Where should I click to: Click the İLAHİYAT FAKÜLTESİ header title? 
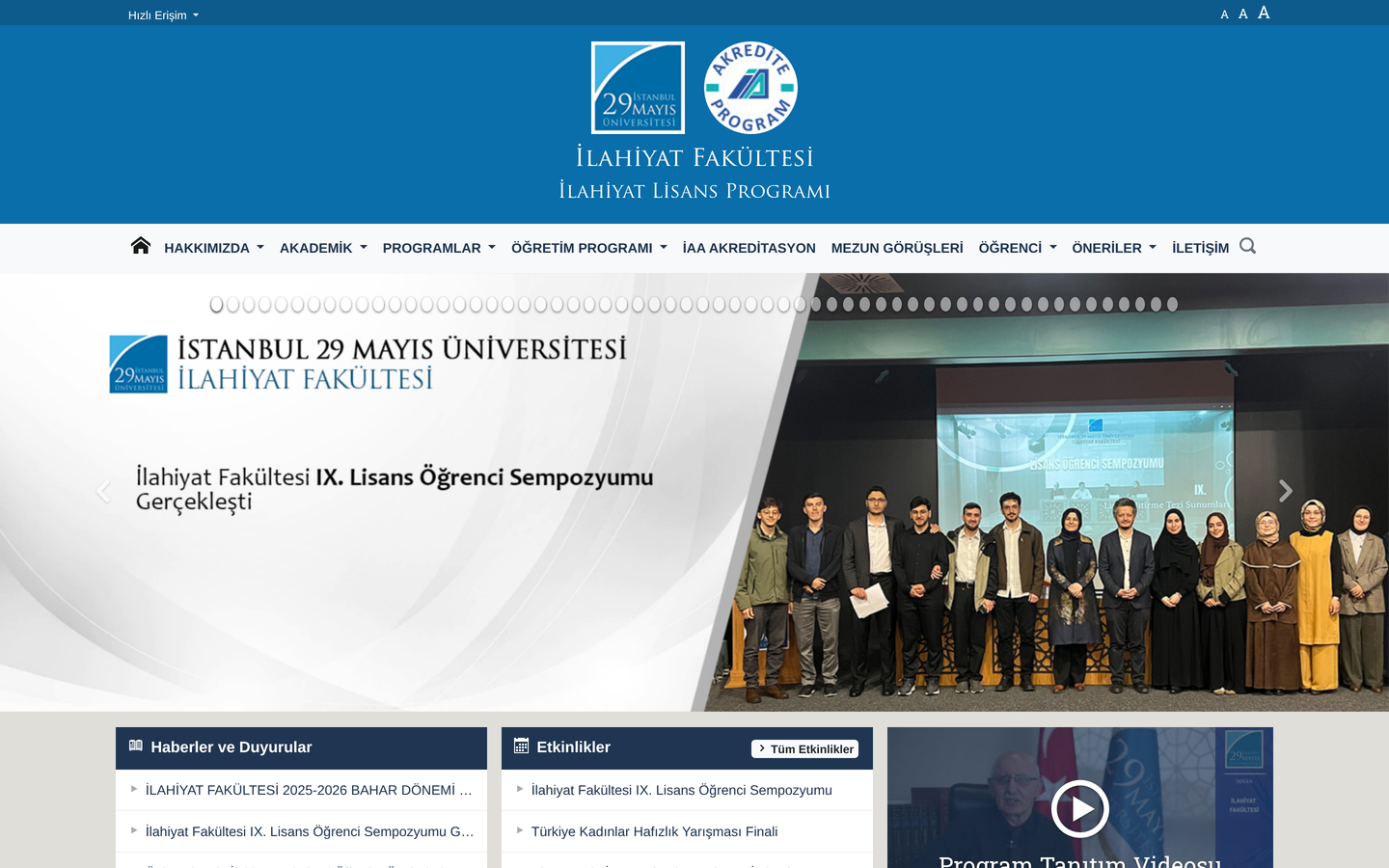[694, 157]
